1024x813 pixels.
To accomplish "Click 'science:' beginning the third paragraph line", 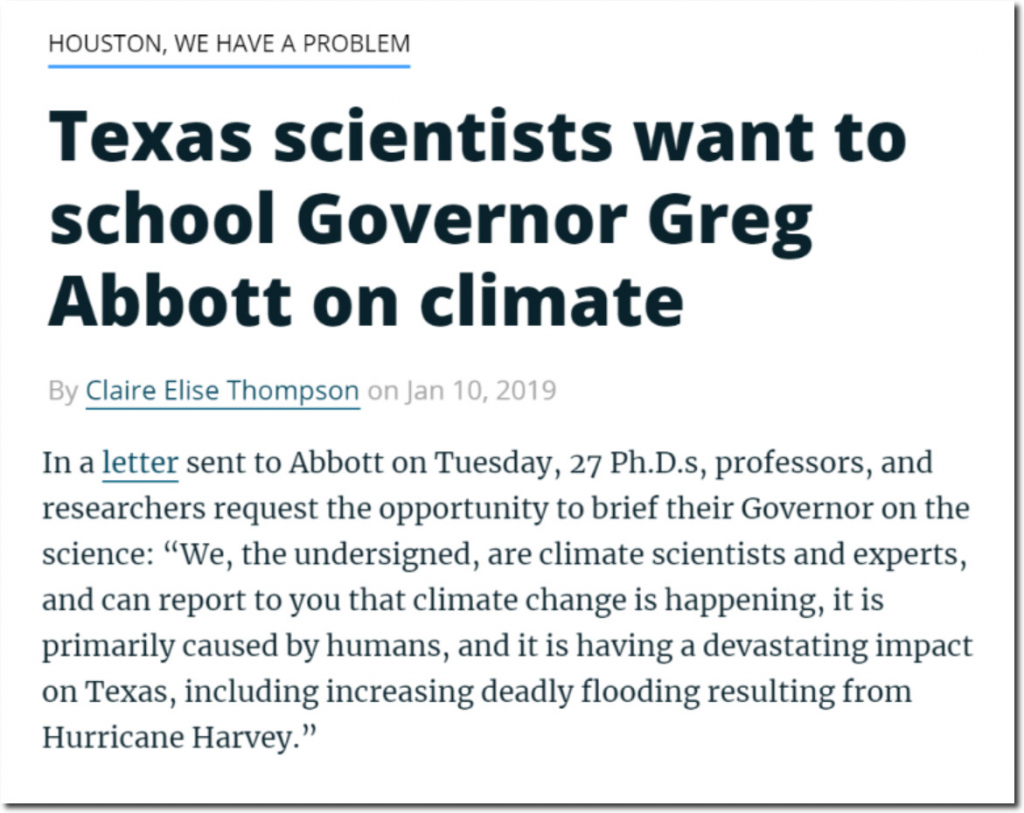I will [97, 554].
